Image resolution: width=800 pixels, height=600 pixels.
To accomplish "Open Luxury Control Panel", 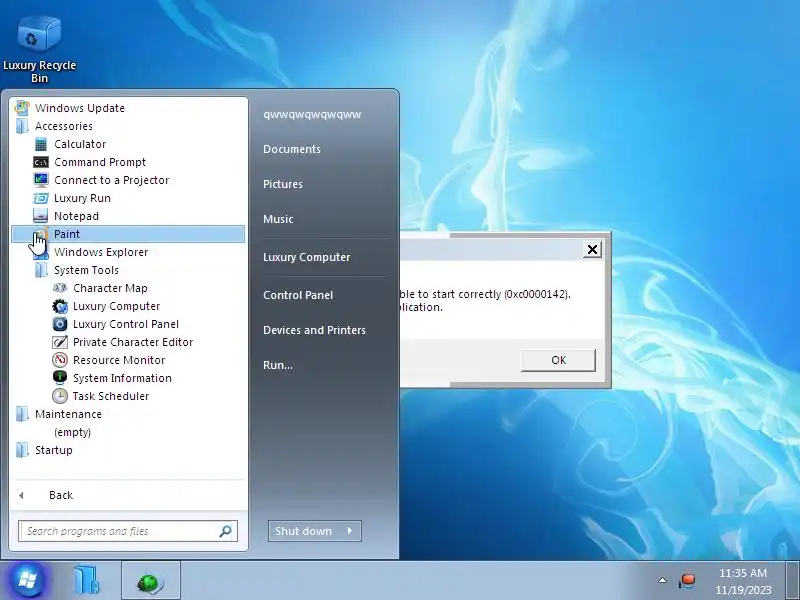I will click(x=126, y=324).
